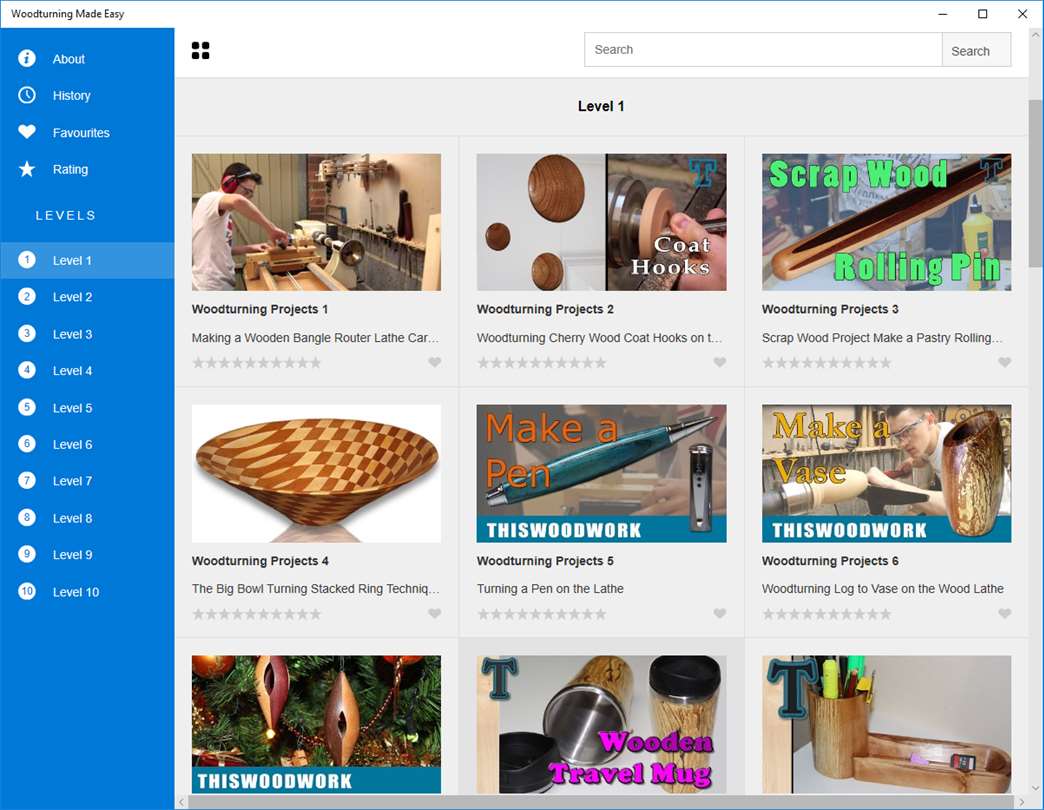Open Woodturning Projects 3 title

click(830, 309)
